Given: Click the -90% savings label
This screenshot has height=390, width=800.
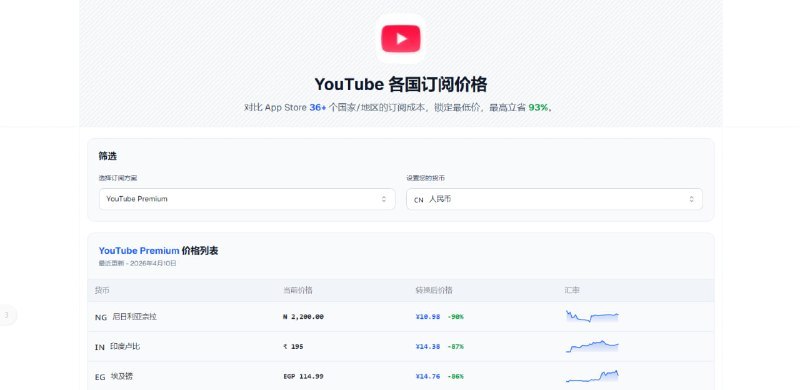Looking at the screenshot, I should point(455,316).
